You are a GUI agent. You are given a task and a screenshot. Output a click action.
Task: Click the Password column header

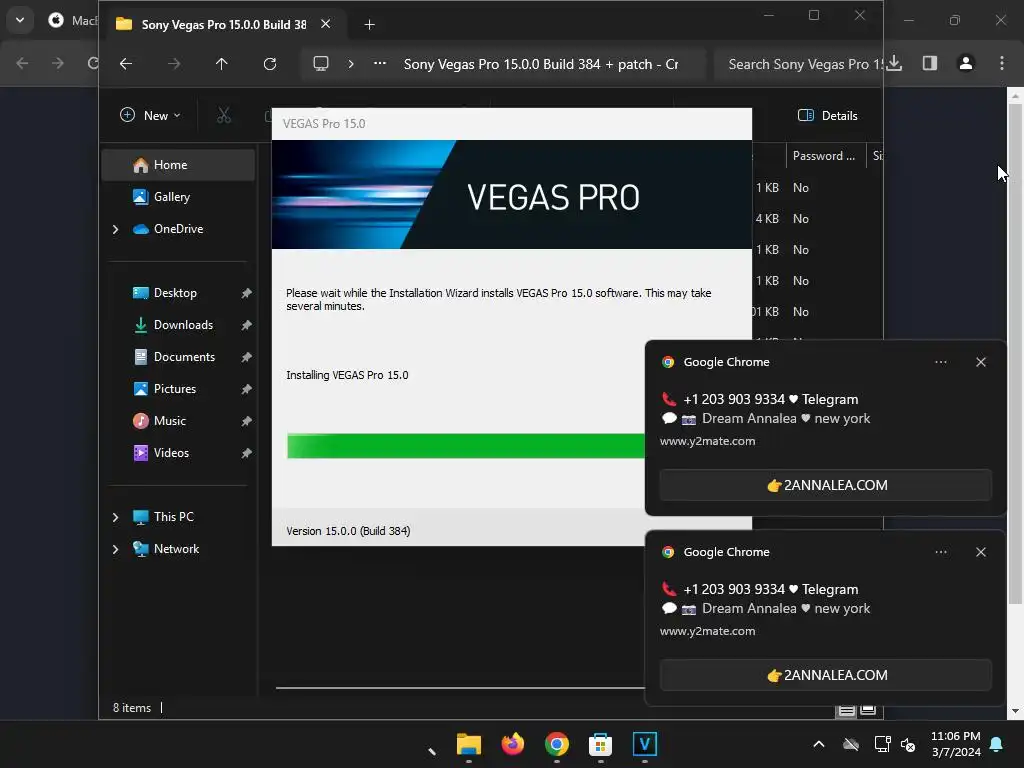825,155
